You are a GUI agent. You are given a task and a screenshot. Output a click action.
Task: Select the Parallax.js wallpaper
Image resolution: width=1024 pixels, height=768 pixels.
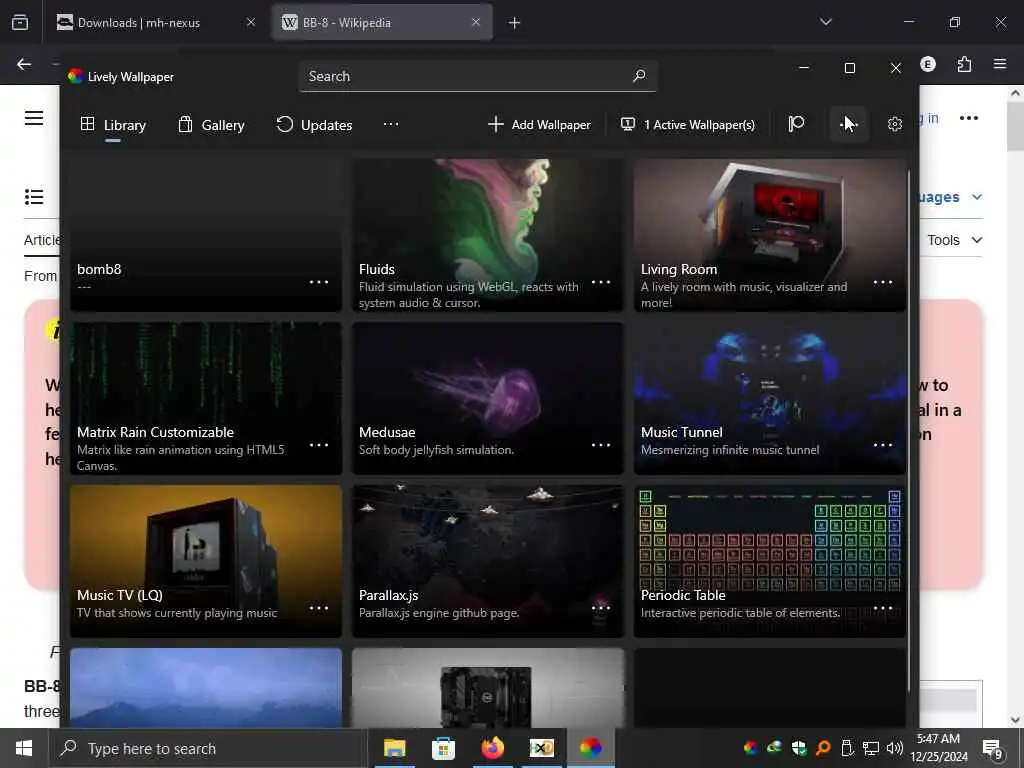click(x=488, y=561)
